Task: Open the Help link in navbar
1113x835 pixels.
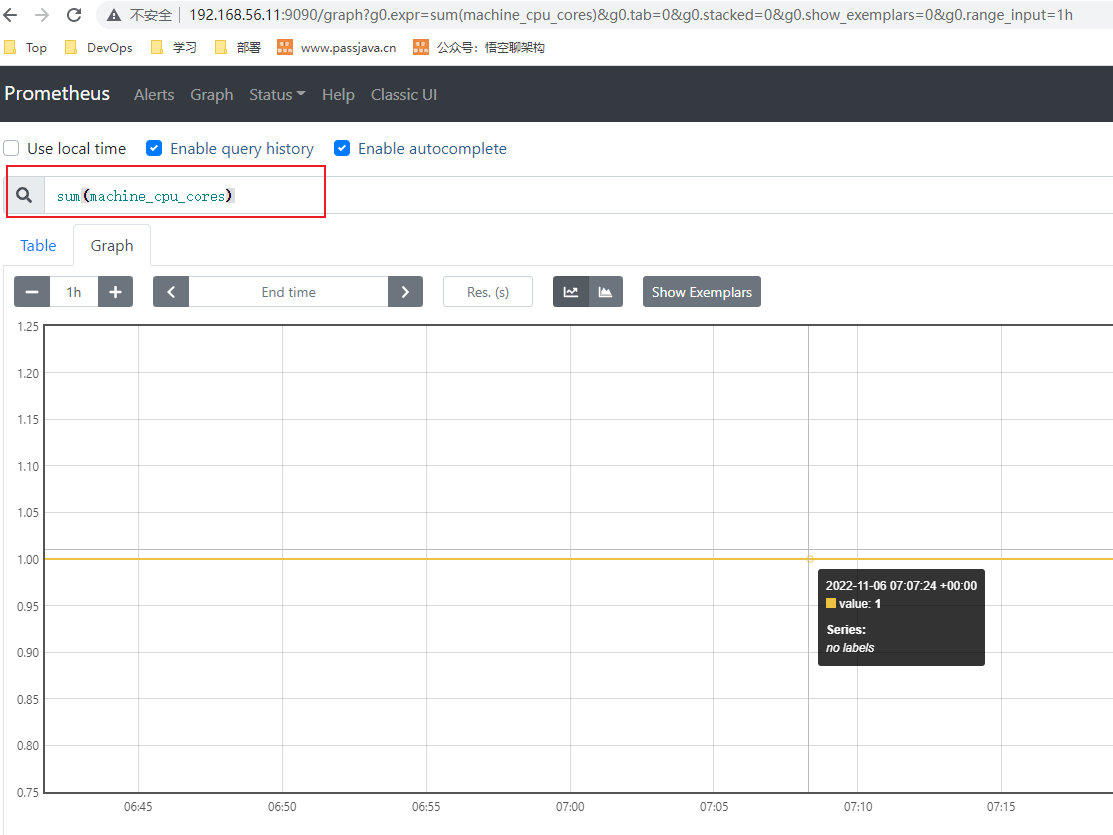Action: tap(338, 94)
